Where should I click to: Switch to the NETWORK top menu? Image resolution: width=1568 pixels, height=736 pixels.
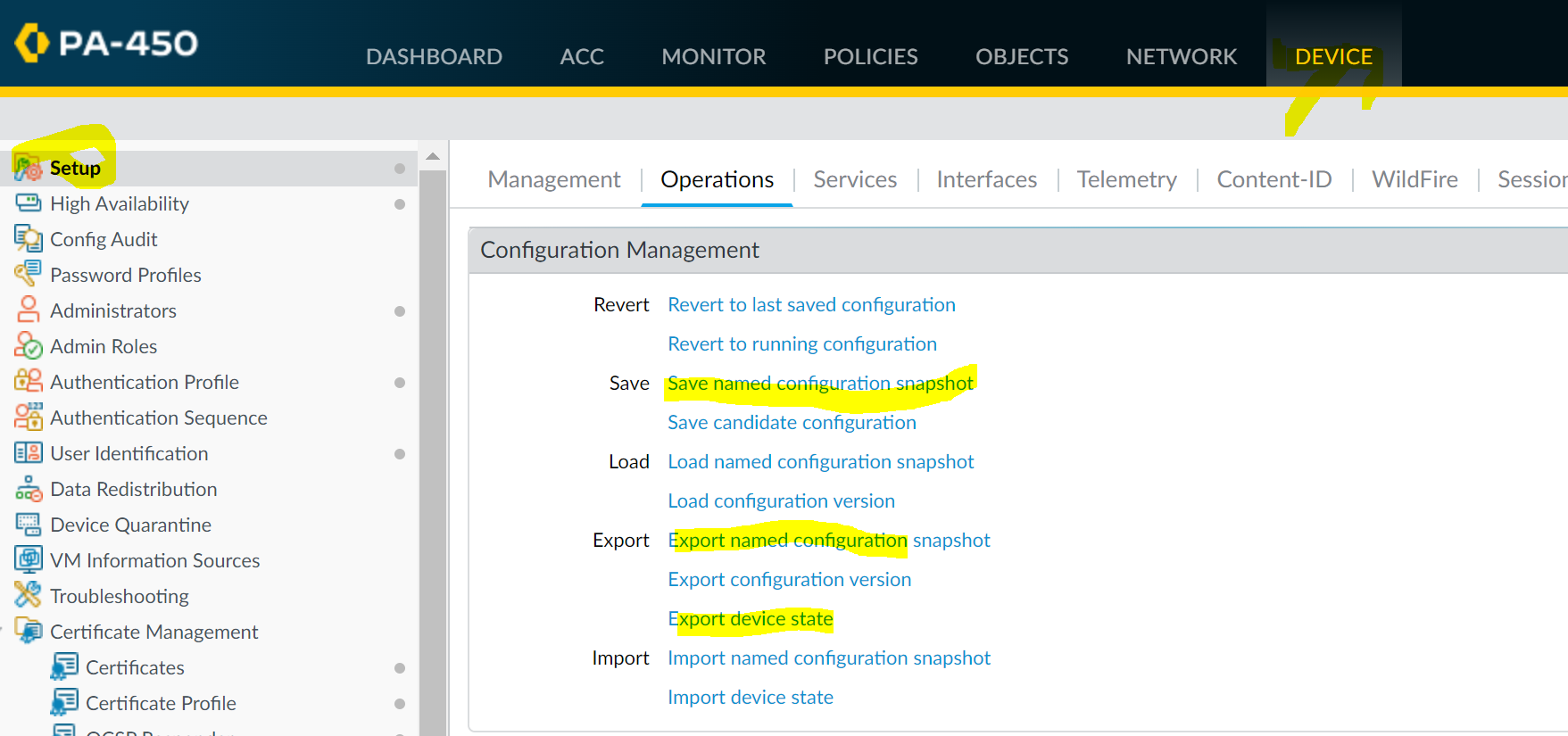1182,56
